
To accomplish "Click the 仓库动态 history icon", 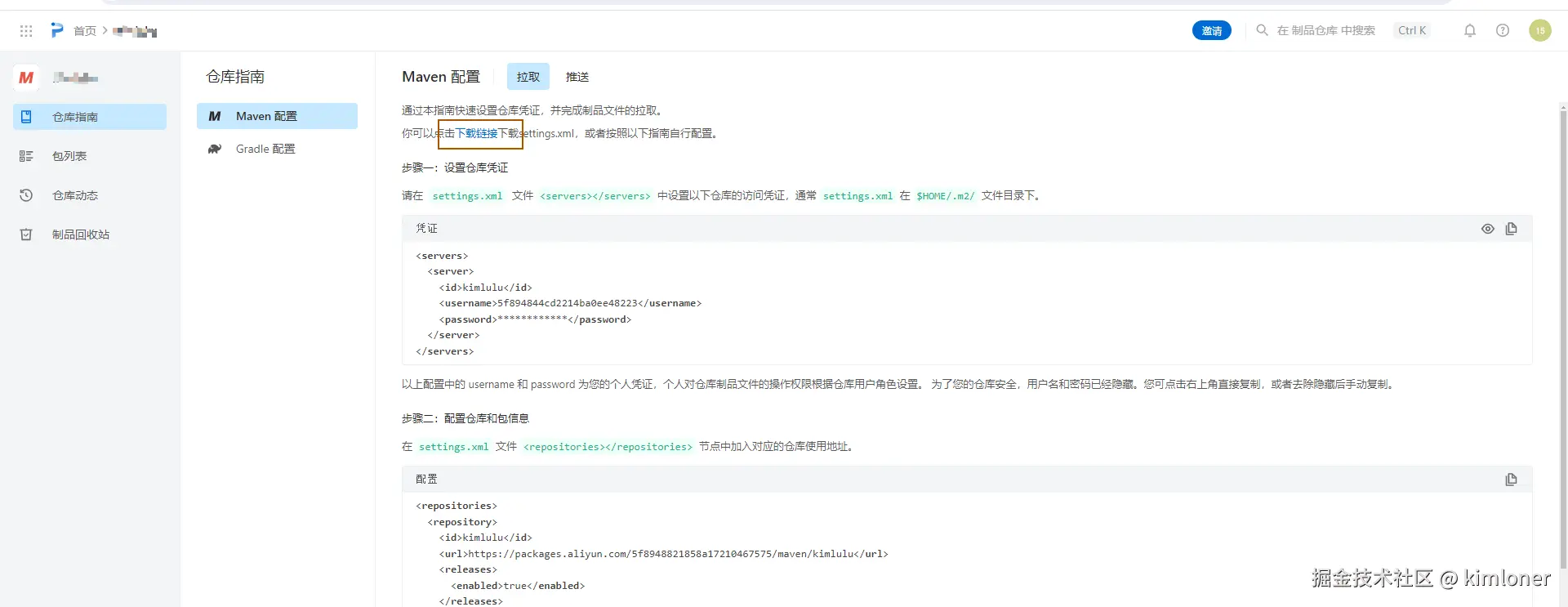I will point(26,195).
